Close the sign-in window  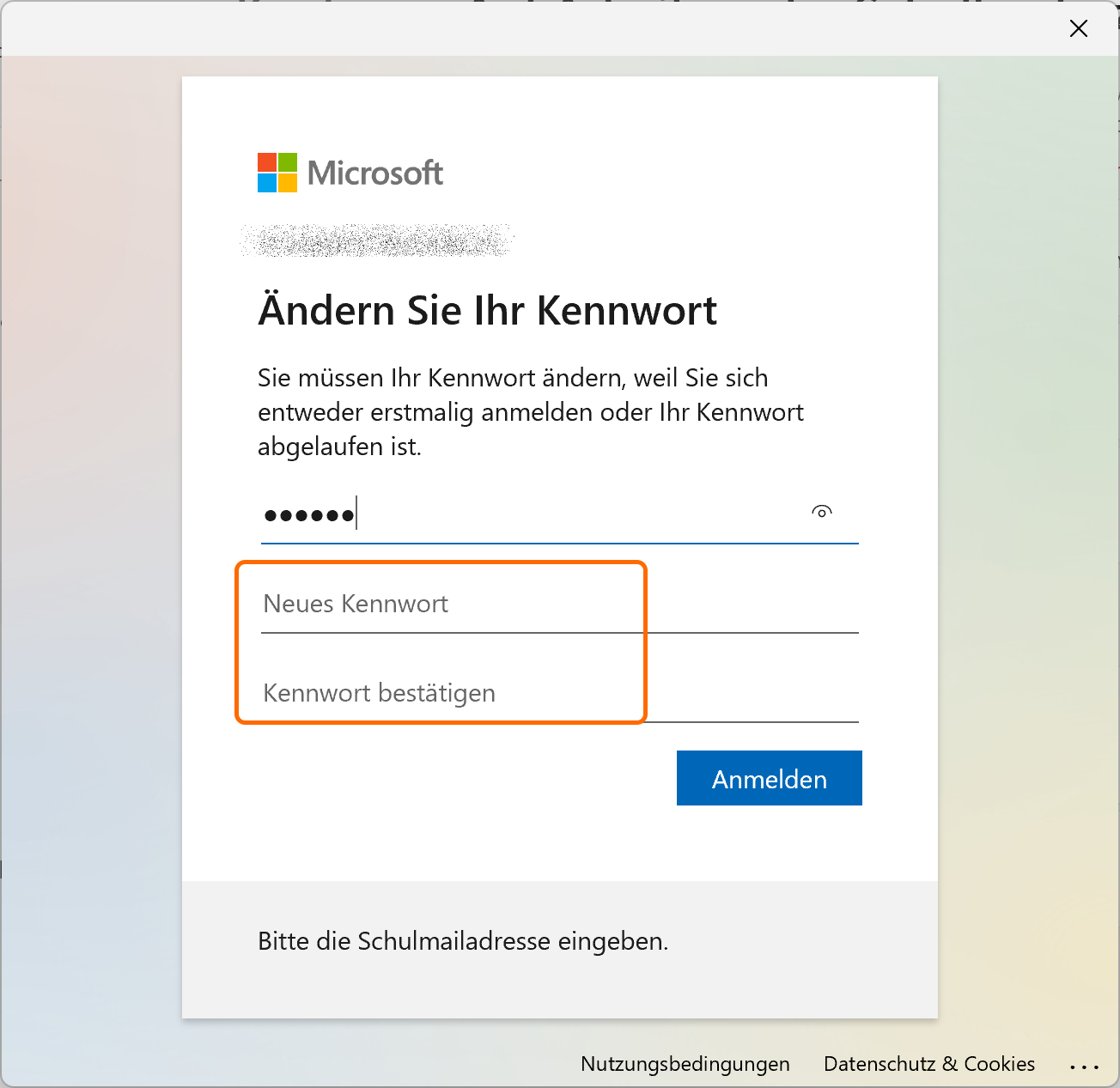coord(1079,28)
